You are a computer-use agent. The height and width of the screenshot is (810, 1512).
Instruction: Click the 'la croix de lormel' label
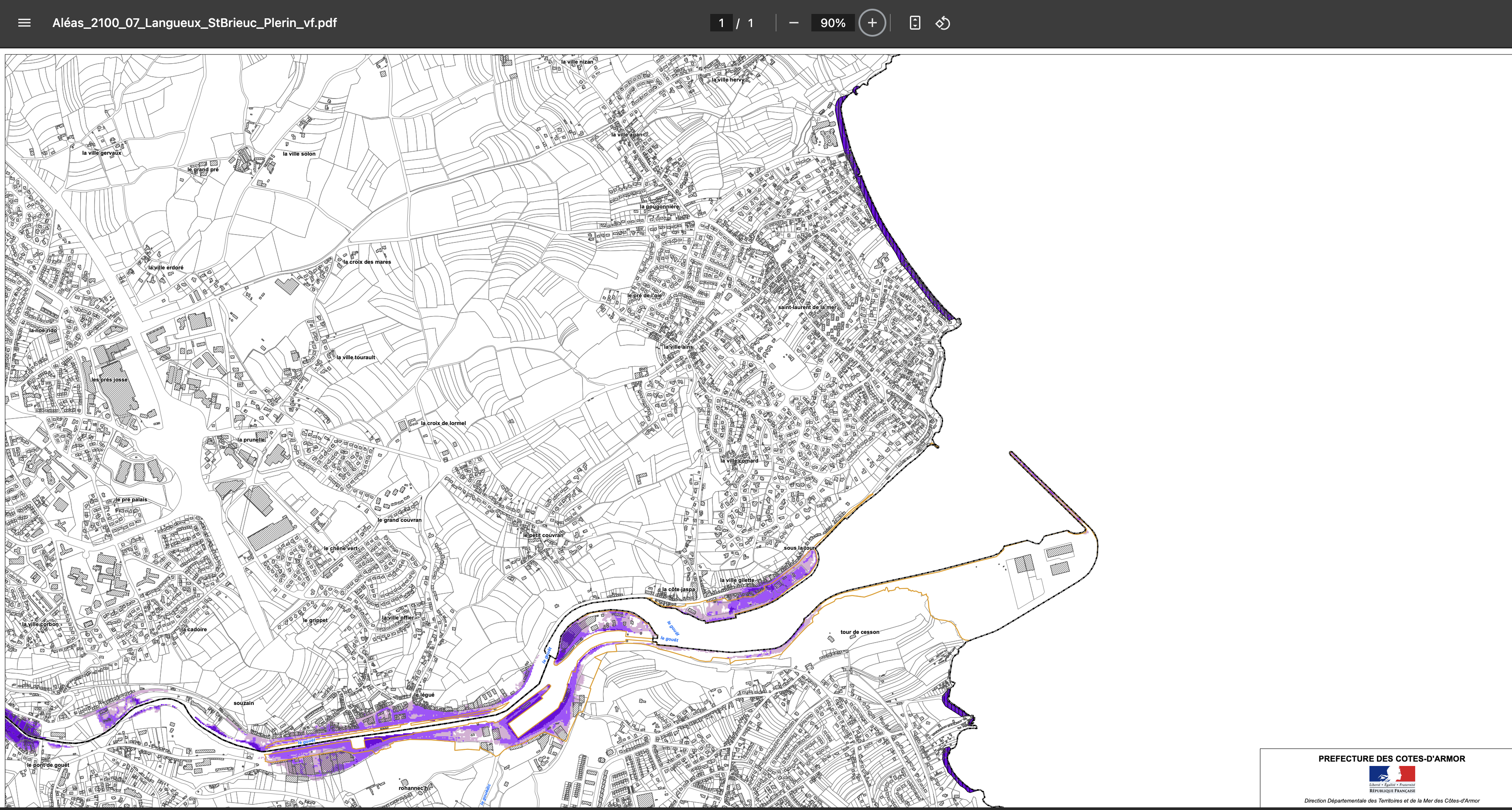point(443,423)
